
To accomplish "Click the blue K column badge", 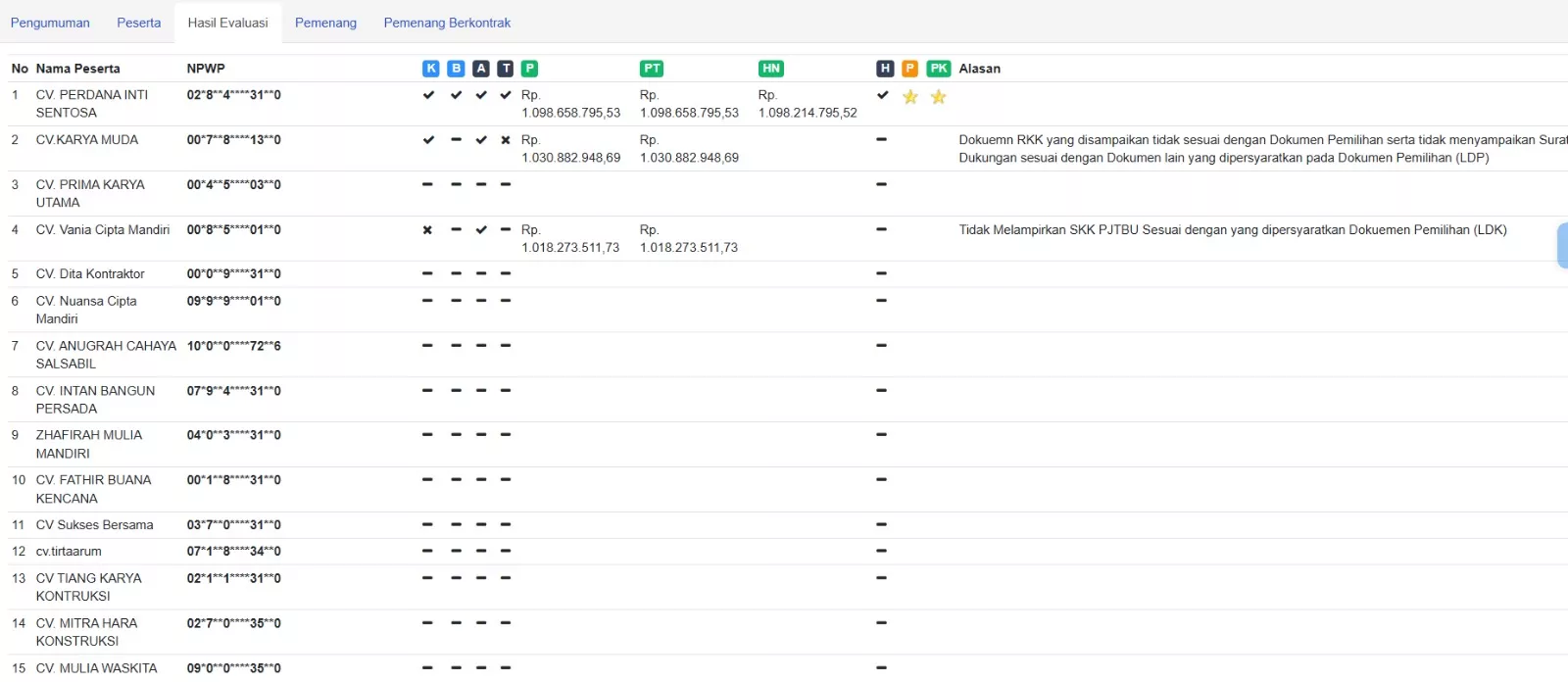I will [431, 69].
